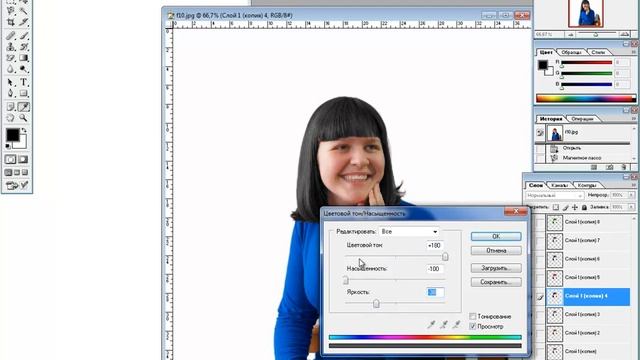This screenshot has width=640, height=360.
Task: Open the Непрозр. opacity arrow
Action: [x=630, y=196]
